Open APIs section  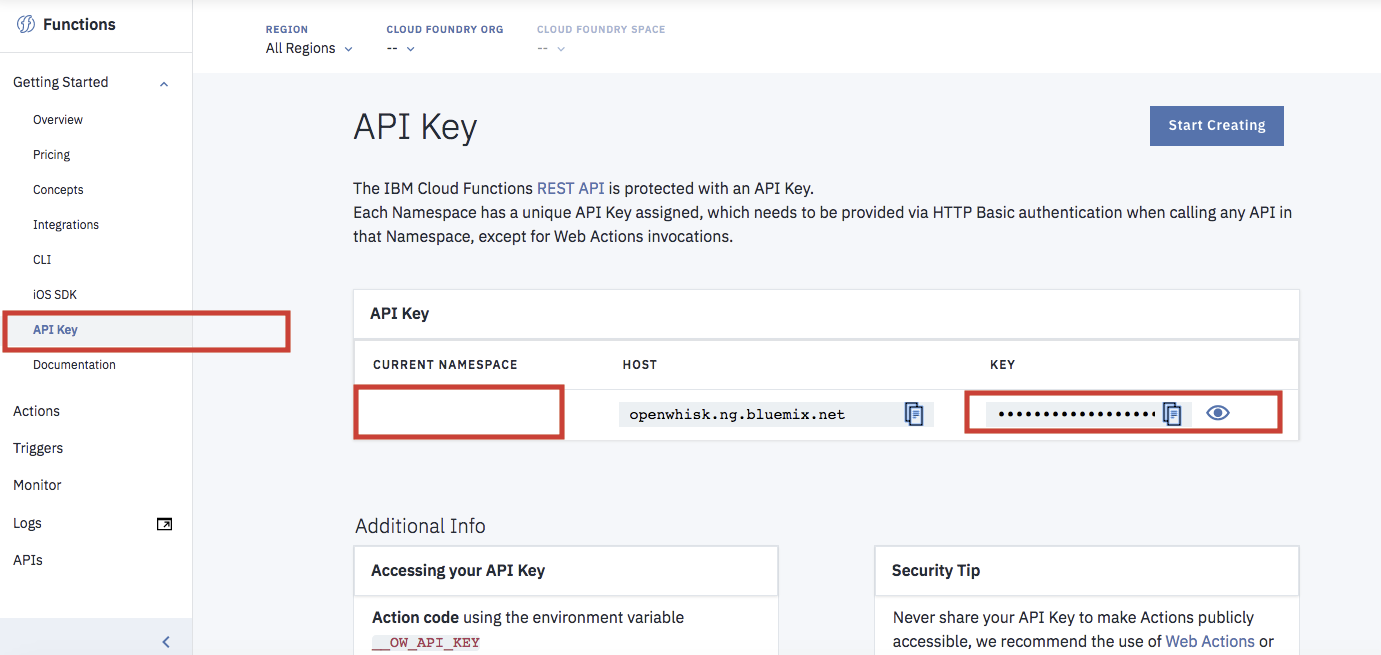click(28, 560)
